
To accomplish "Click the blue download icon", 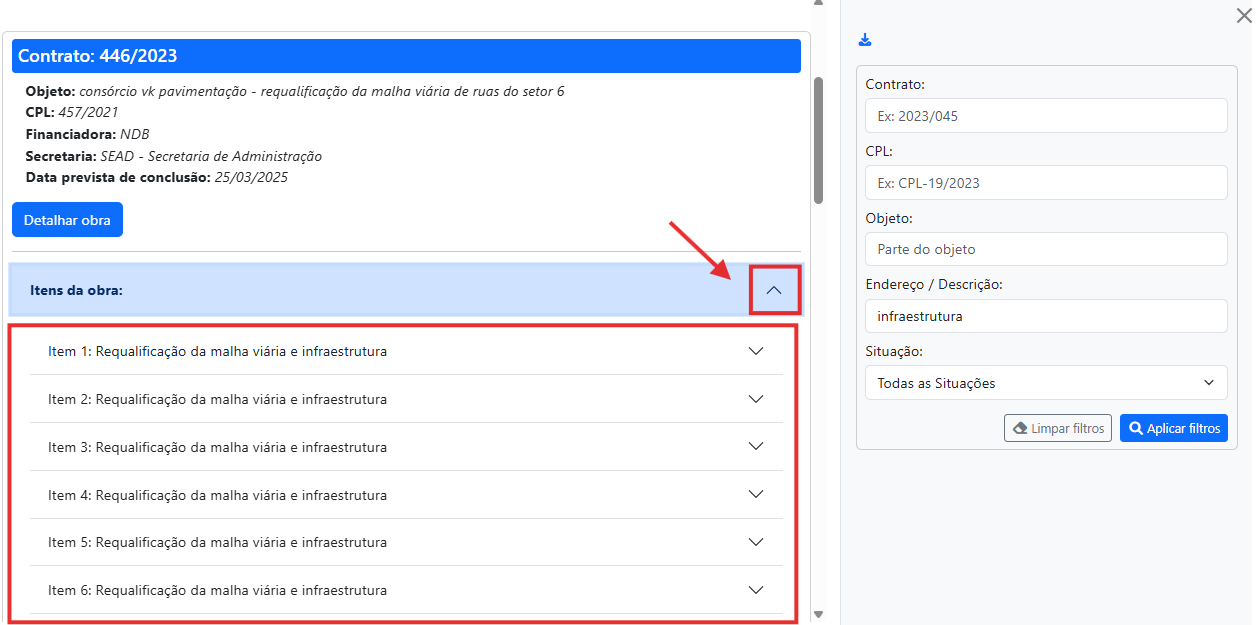I will click(x=865, y=40).
